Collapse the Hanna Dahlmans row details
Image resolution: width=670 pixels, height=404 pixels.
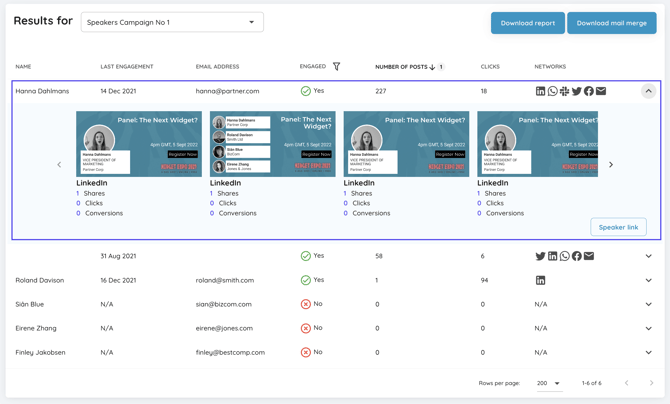pos(648,91)
